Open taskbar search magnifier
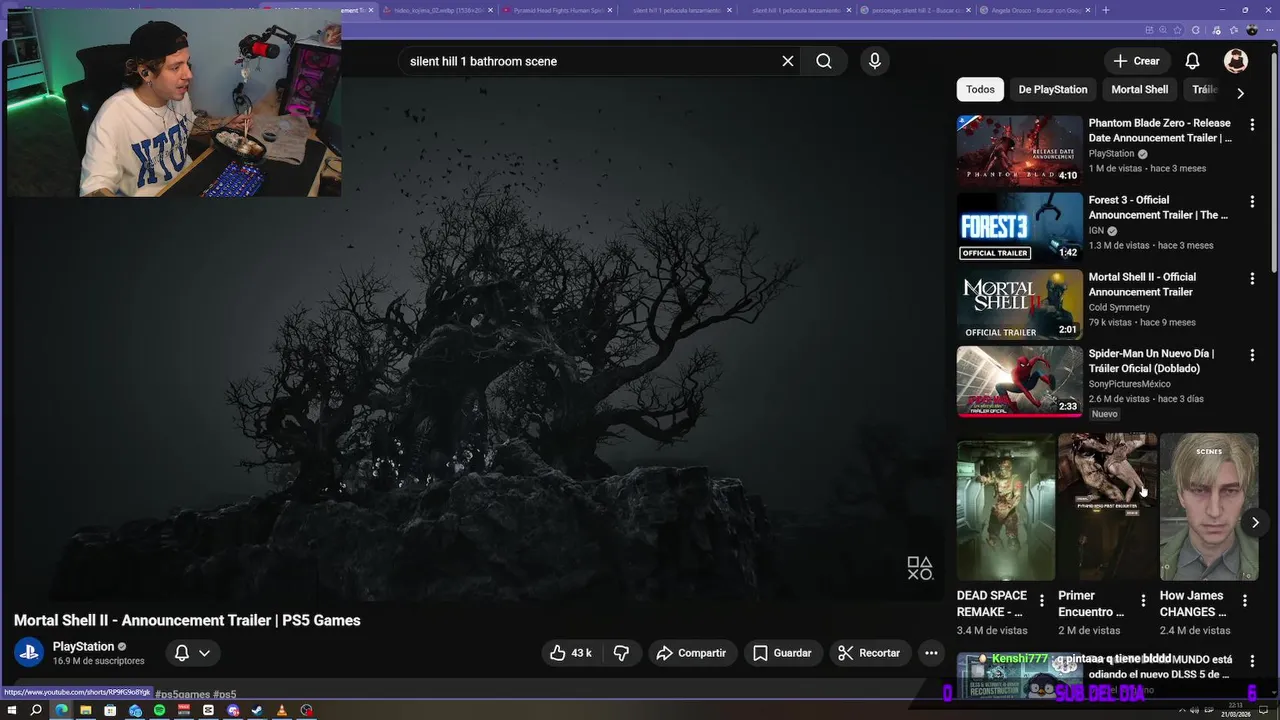This screenshot has height=720, width=1280. [x=36, y=710]
